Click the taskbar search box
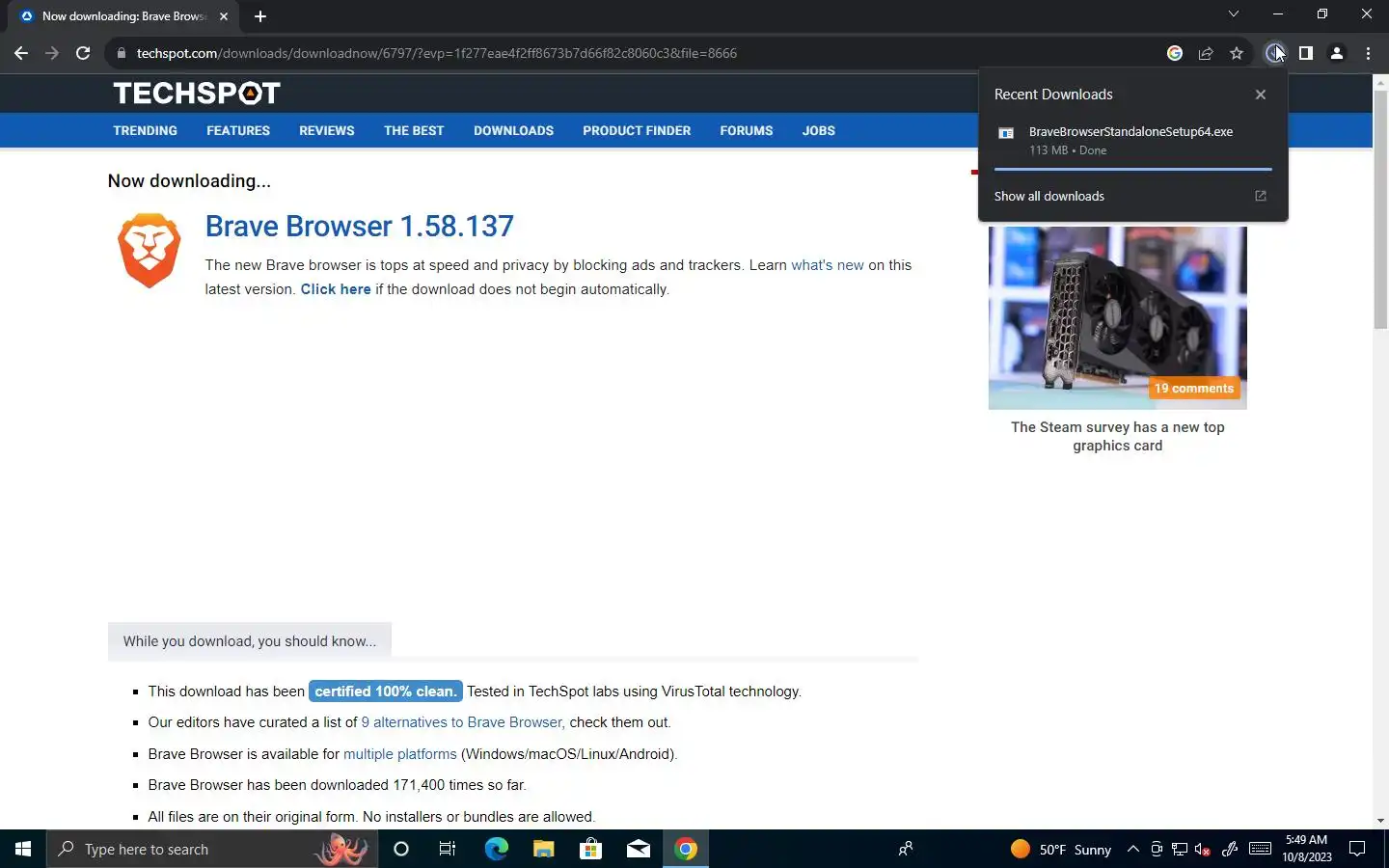Screen dimensions: 1389x868 [210, 849]
